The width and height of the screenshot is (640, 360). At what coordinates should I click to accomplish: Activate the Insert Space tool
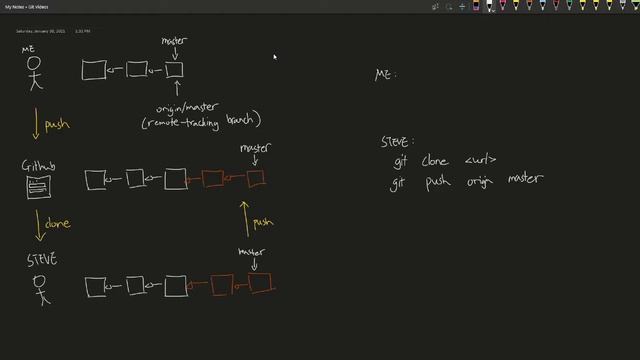462,7
